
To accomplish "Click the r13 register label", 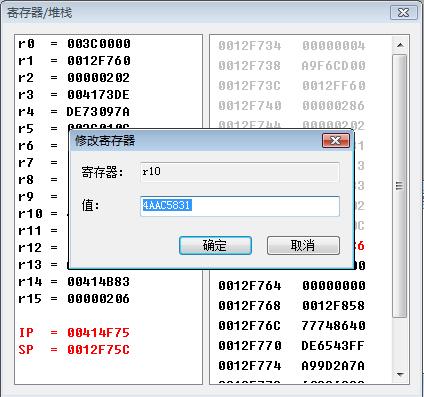I will click(x=30, y=265).
